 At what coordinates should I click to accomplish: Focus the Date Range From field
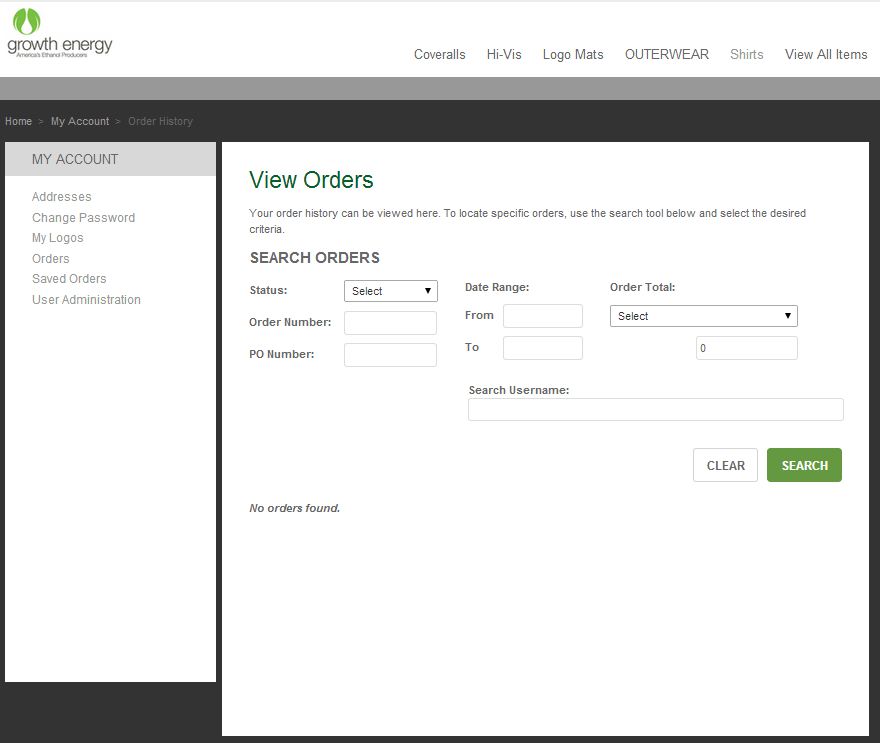point(542,316)
